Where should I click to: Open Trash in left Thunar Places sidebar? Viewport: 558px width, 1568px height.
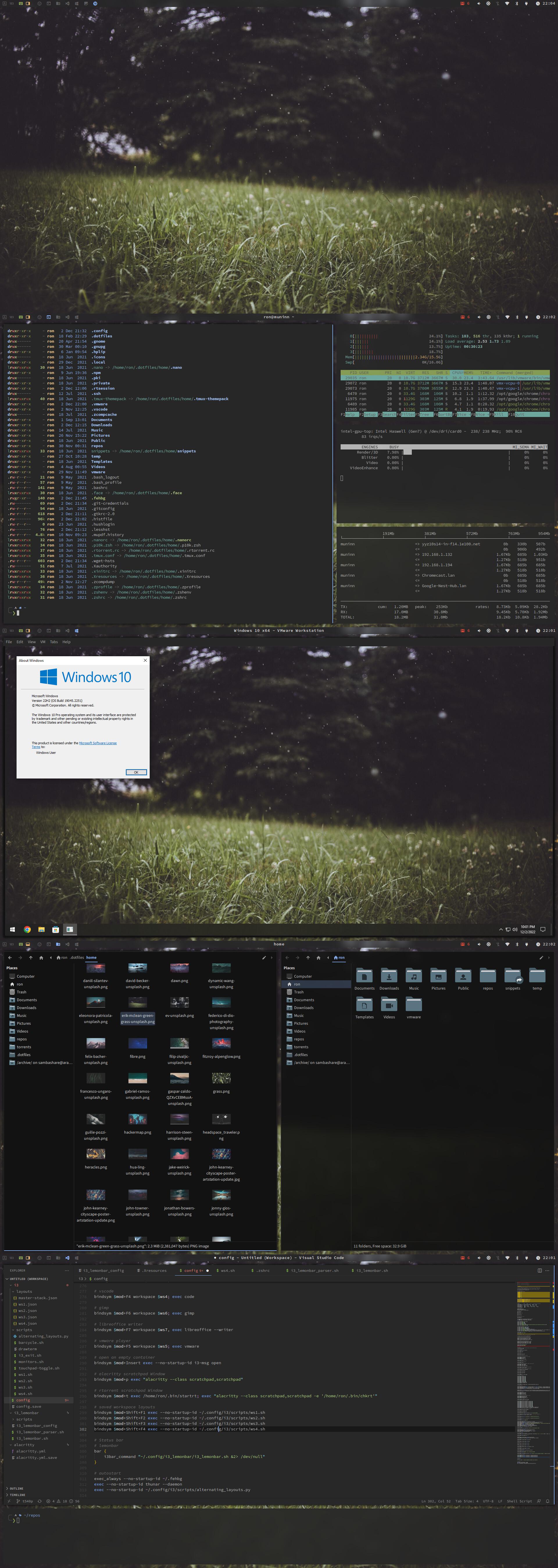point(21,992)
